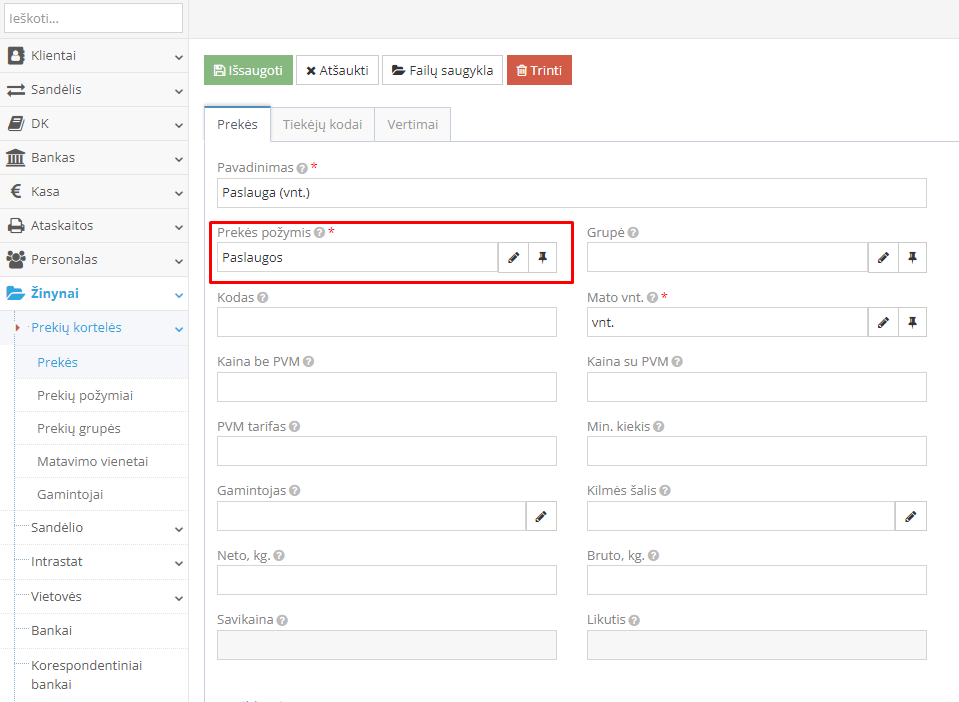Image resolution: width=959 pixels, height=702 pixels.
Task: Expand the Vietovės submenu chevron
Action: [x=179, y=598]
